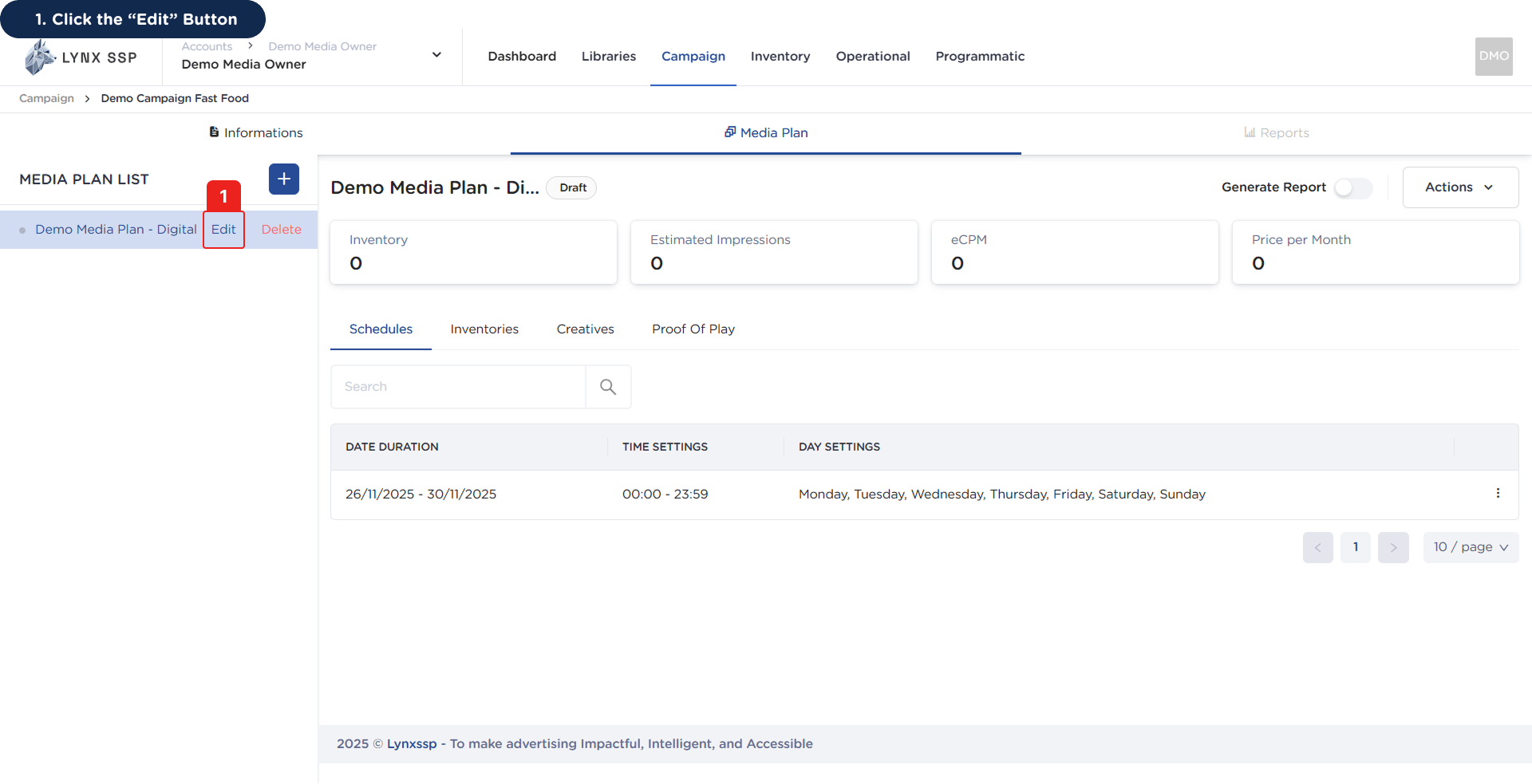Click the Price per Month card
This screenshot has width=1532, height=784.
click(1376, 252)
